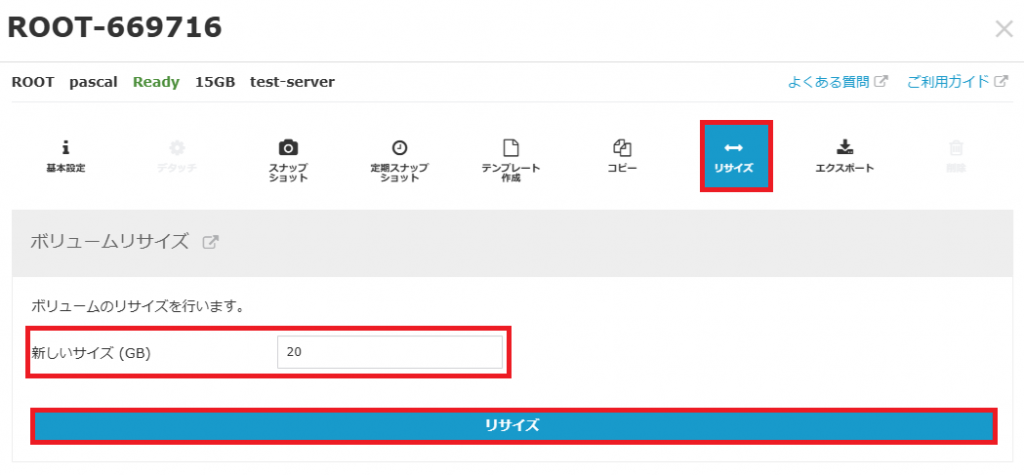
Task: Click the コピー copy icon
Action: tap(621, 148)
